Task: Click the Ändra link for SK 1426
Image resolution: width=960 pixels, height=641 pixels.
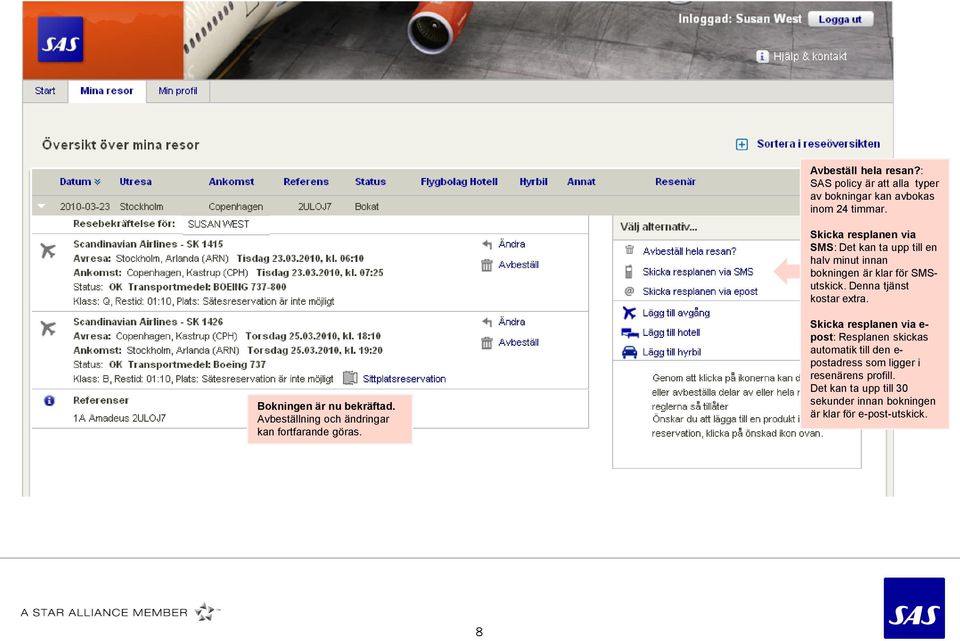Action: 512,322
